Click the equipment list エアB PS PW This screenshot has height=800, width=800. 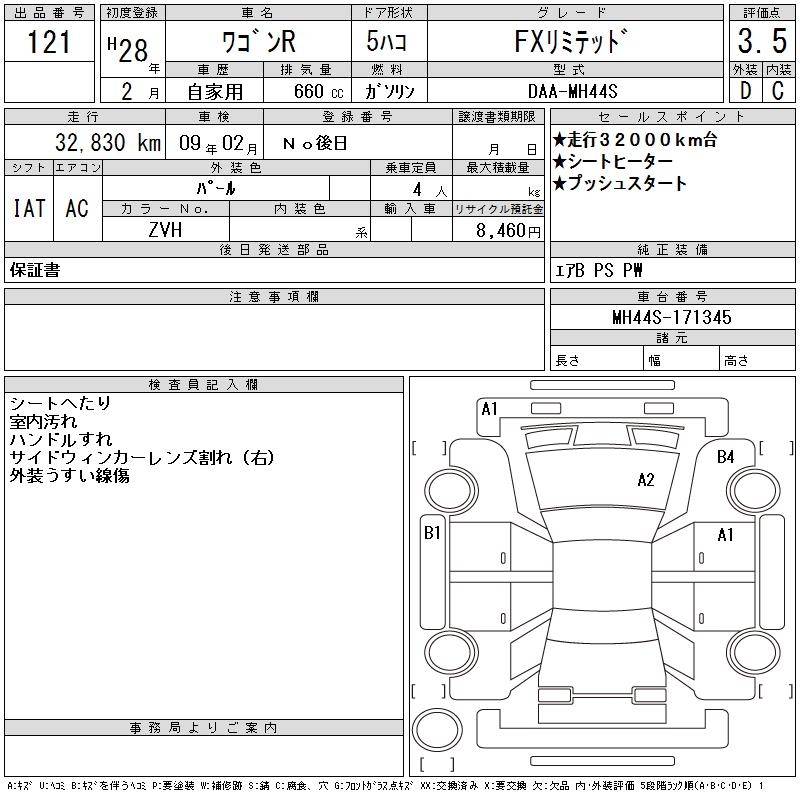point(598,270)
